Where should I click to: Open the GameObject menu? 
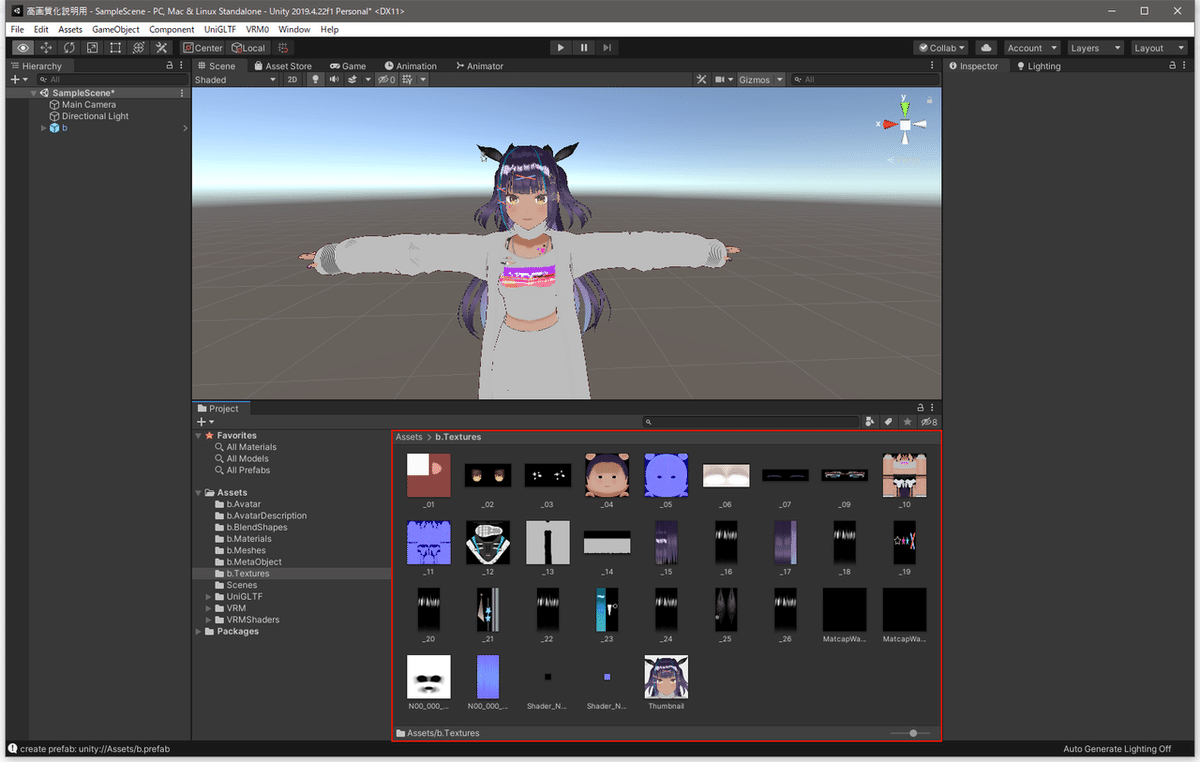click(x=116, y=29)
